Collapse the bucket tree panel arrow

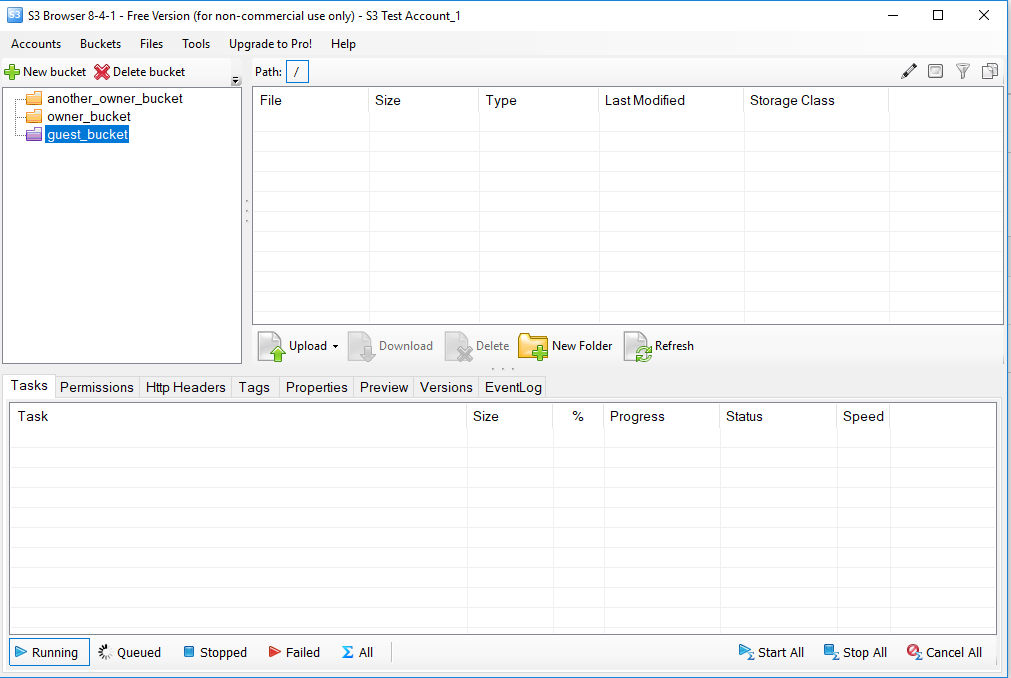tap(234, 78)
